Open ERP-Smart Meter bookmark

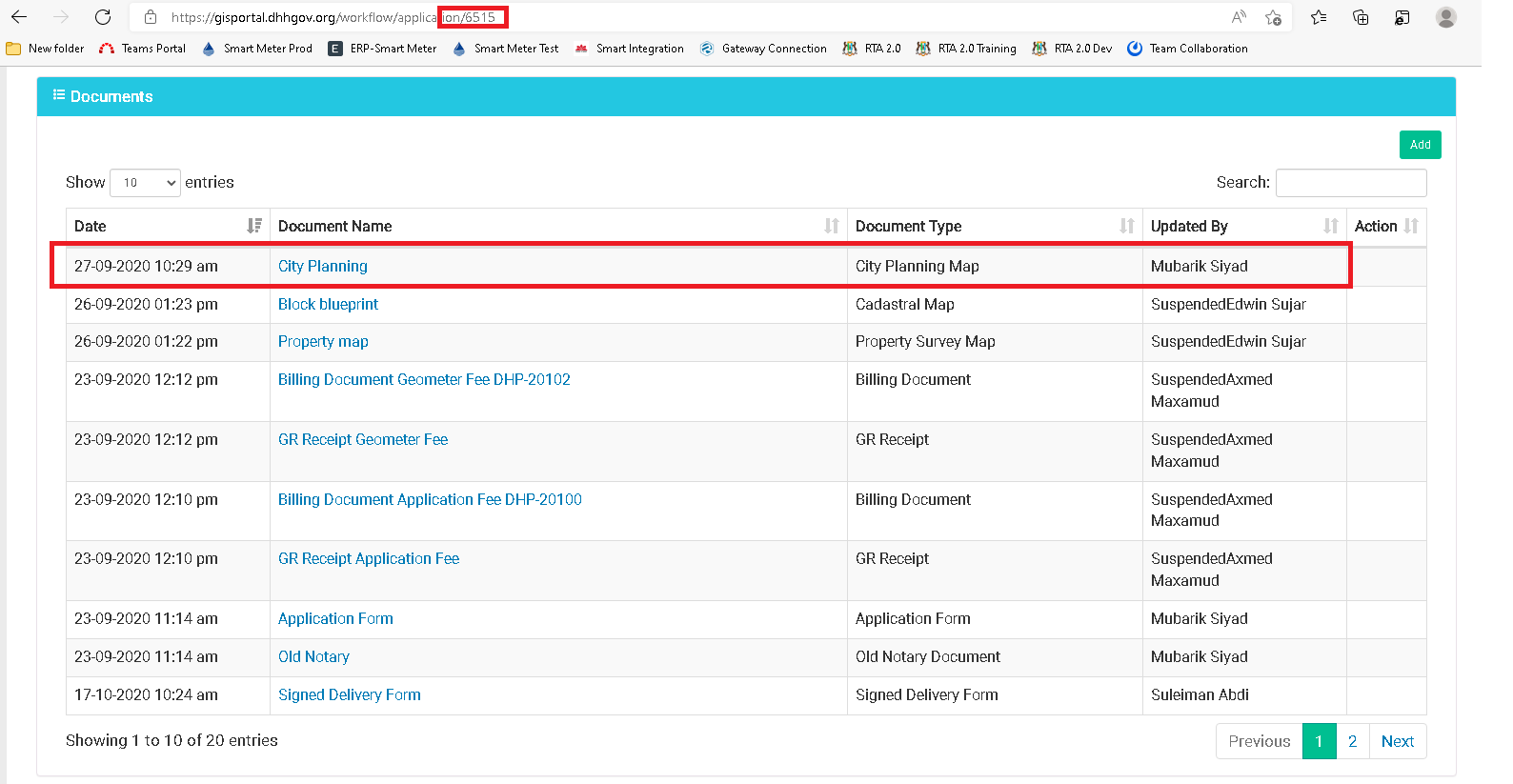click(382, 49)
